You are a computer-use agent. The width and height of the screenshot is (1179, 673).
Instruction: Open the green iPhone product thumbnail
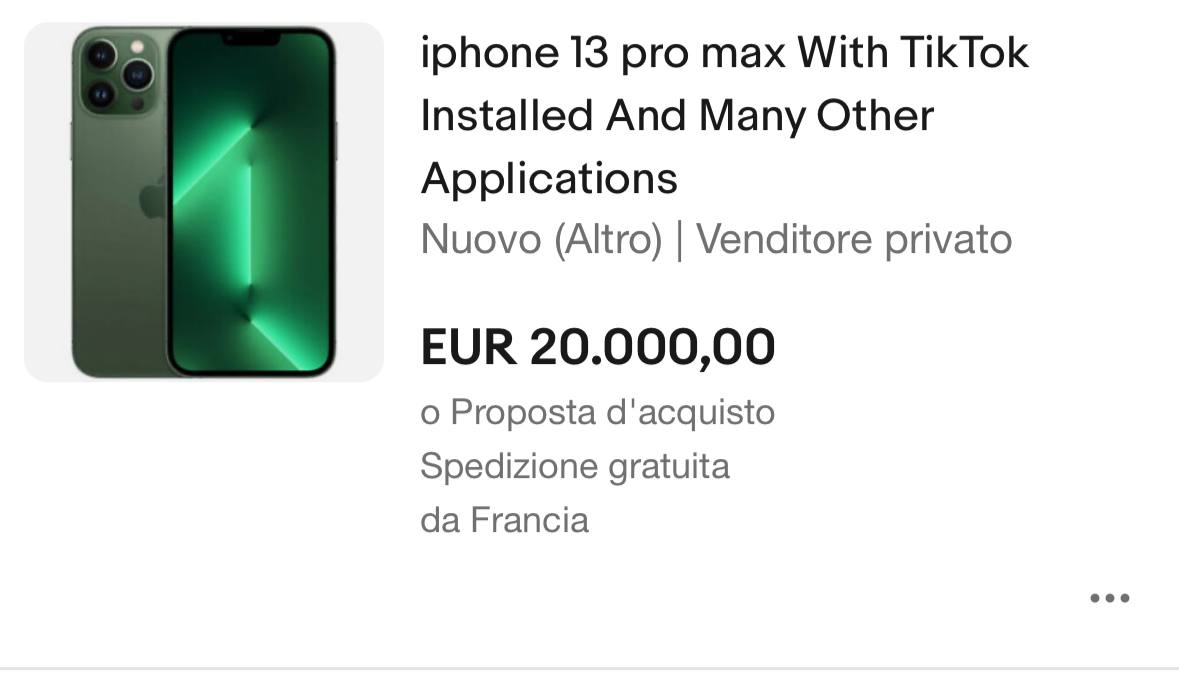pos(204,202)
